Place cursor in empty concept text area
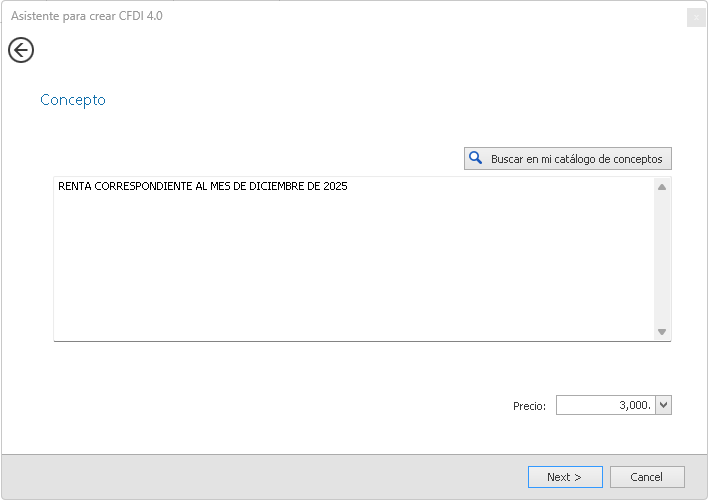 pos(350,270)
